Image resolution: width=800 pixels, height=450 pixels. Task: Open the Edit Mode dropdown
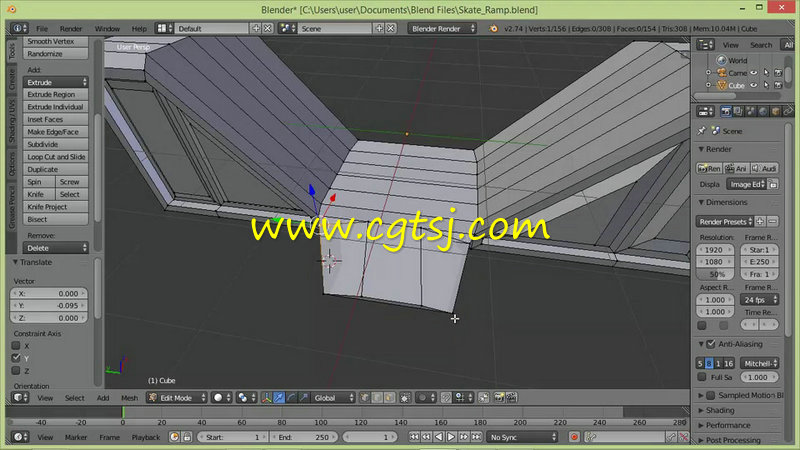pyautogui.click(x=175, y=397)
